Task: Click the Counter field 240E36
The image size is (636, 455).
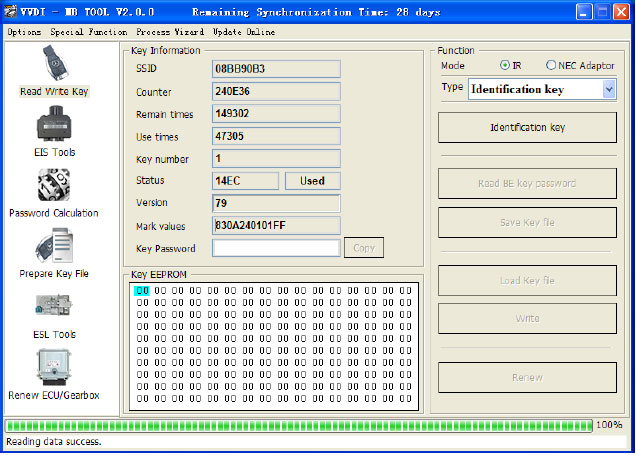Action: point(276,91)
